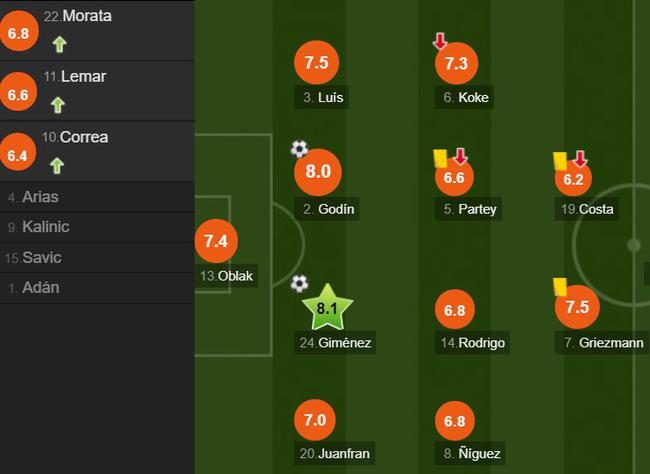Click the goal ball icon beside Giménez

pyautogui.click(x=299, y=284)
